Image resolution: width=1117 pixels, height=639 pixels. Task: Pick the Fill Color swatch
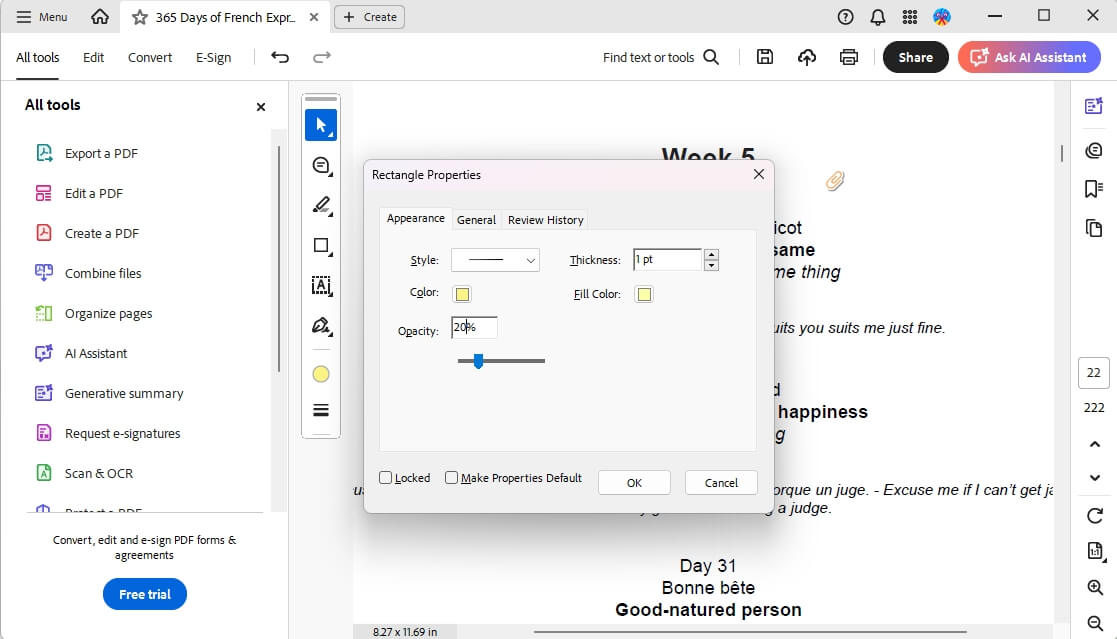[x=644, y=294]
